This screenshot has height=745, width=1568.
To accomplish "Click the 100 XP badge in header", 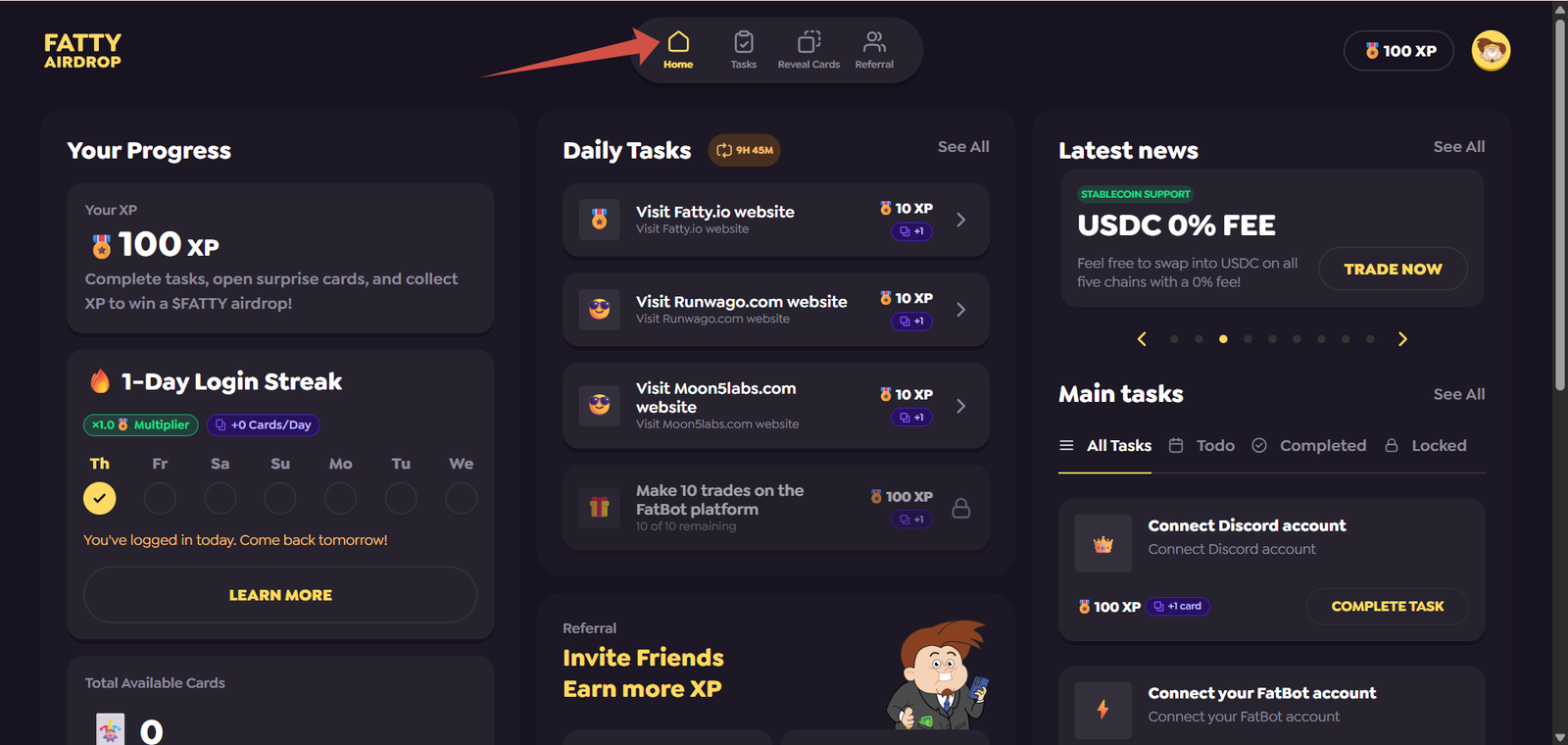I will click(1398, 51).
